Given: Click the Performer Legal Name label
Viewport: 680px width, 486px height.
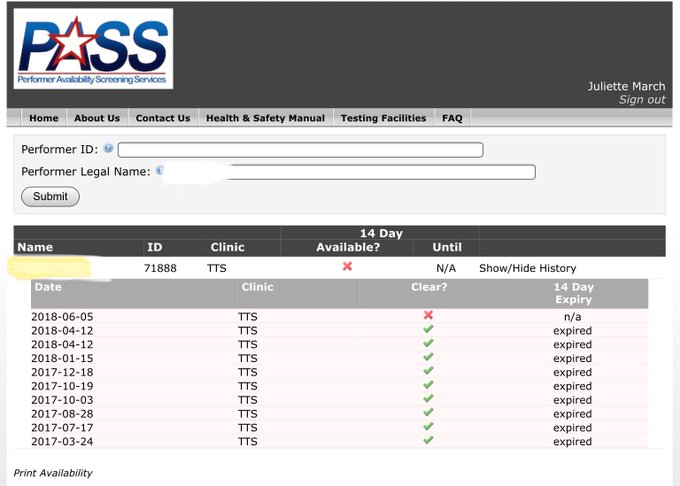Looking at the screenshot, I should [x=86, y=172].
